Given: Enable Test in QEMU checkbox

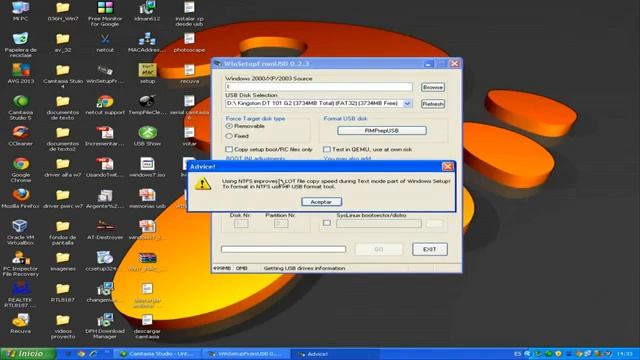Looking at the screenshot, I should (x=327, y=149).
